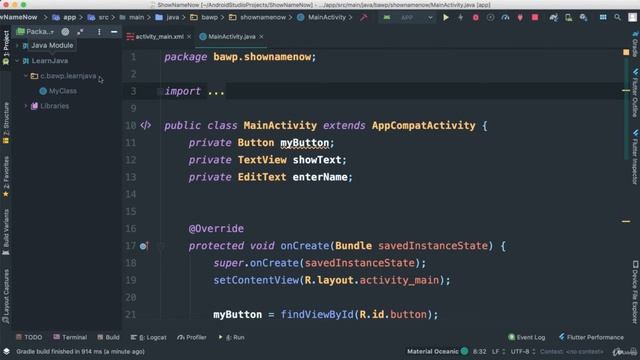This screenshot has width=640, height=360.
Task: Select the LearnJava module
Action: [45, 61]
